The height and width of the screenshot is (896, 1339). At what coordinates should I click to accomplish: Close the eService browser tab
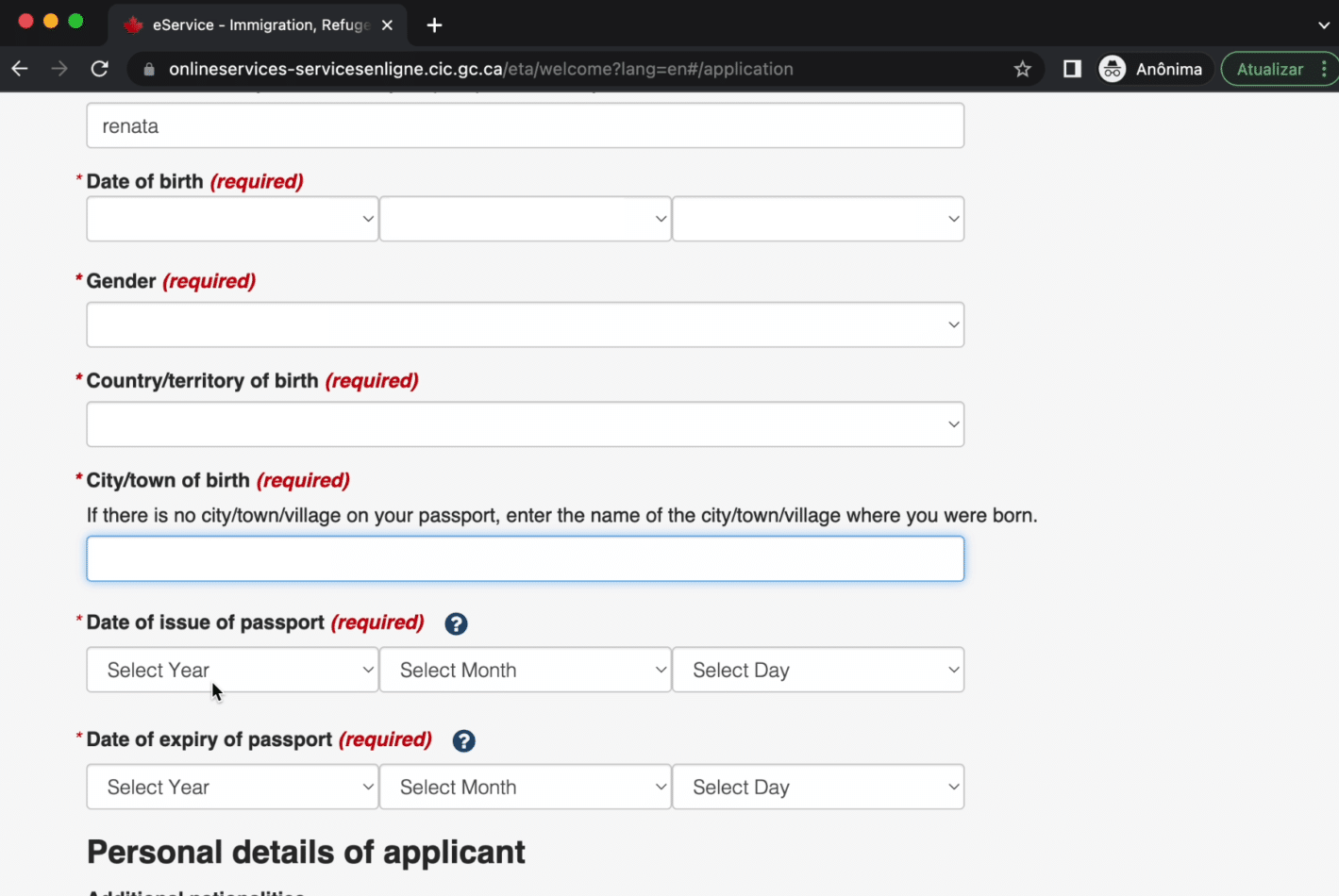[387, 25]
